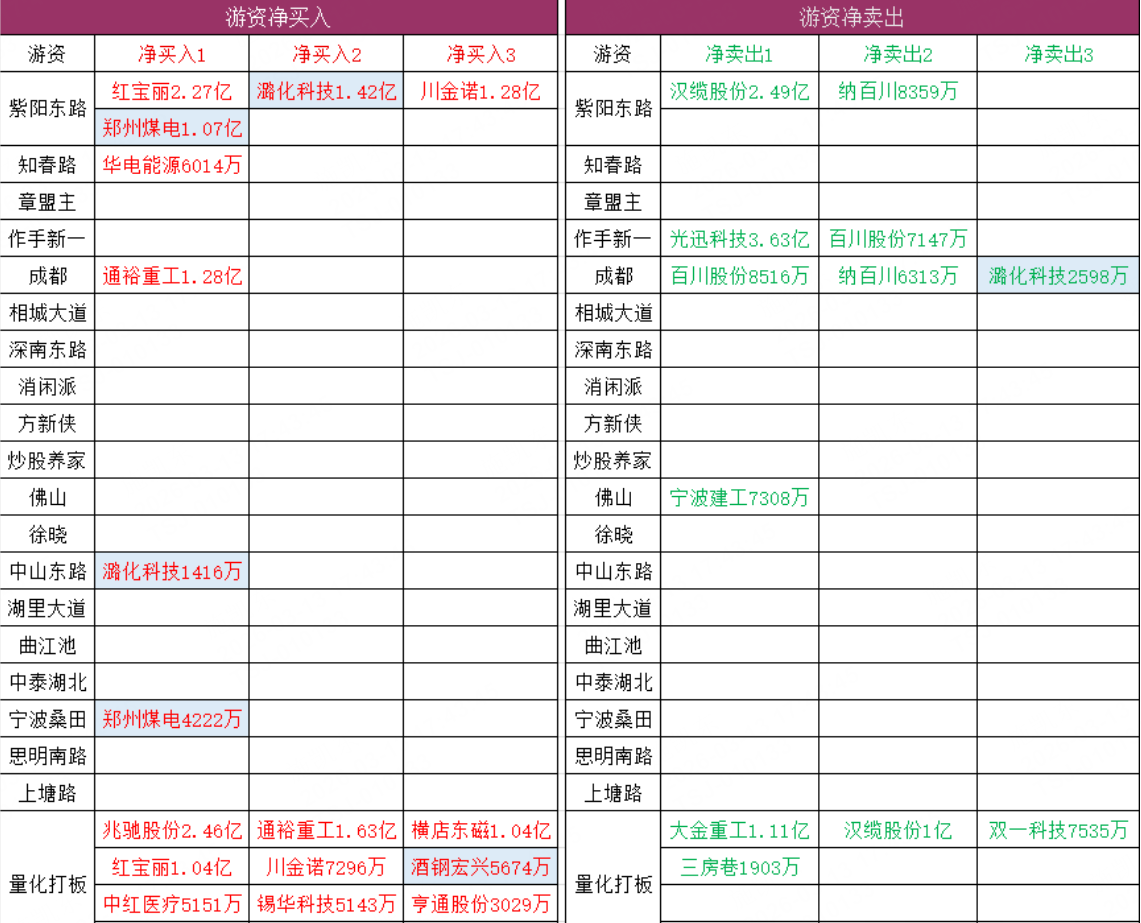Click cell 川金诺1.28亿
The image size is (1141, 923).
(480, 91)
